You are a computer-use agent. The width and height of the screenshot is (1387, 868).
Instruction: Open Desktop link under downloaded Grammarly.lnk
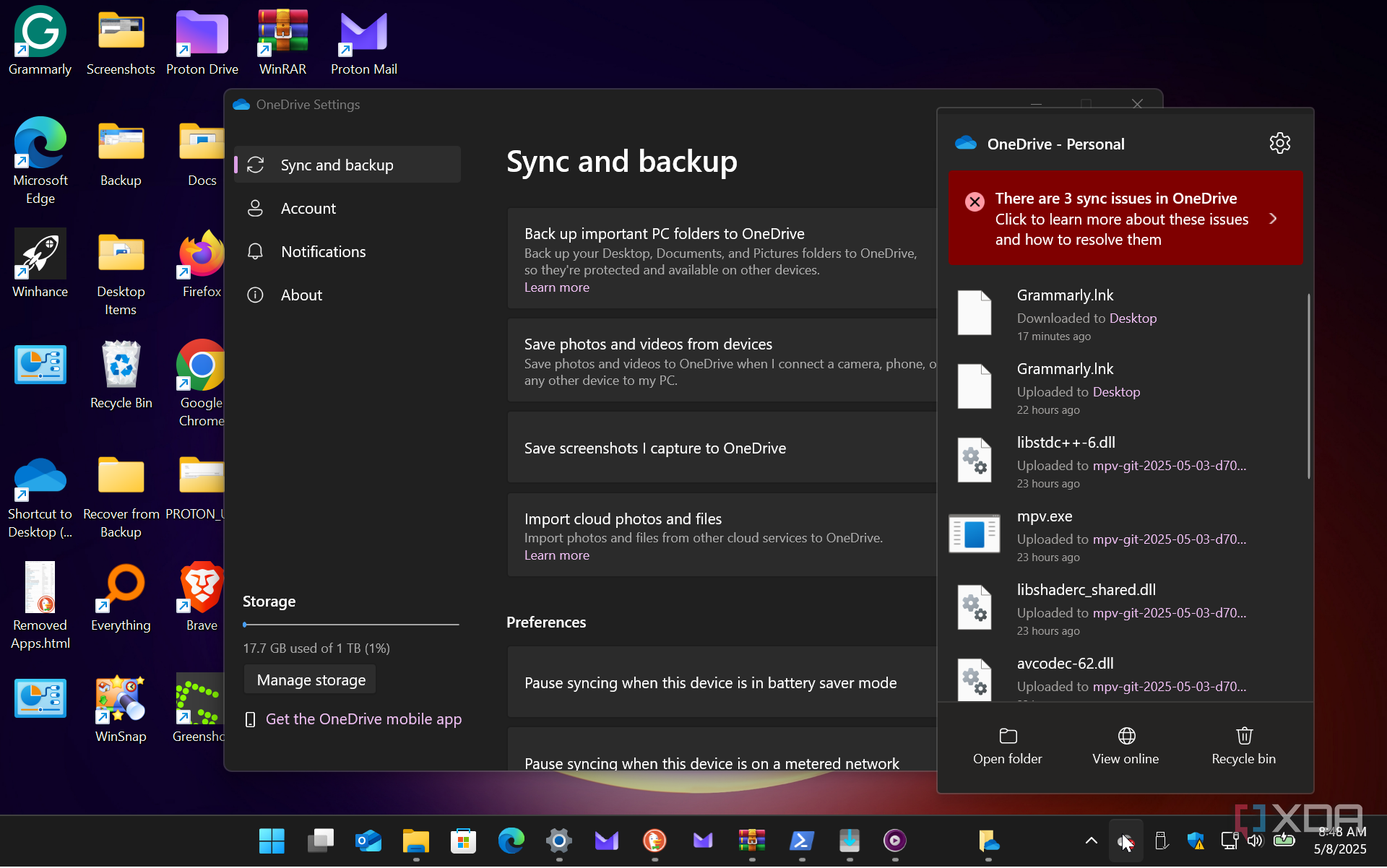point(1133,318)
